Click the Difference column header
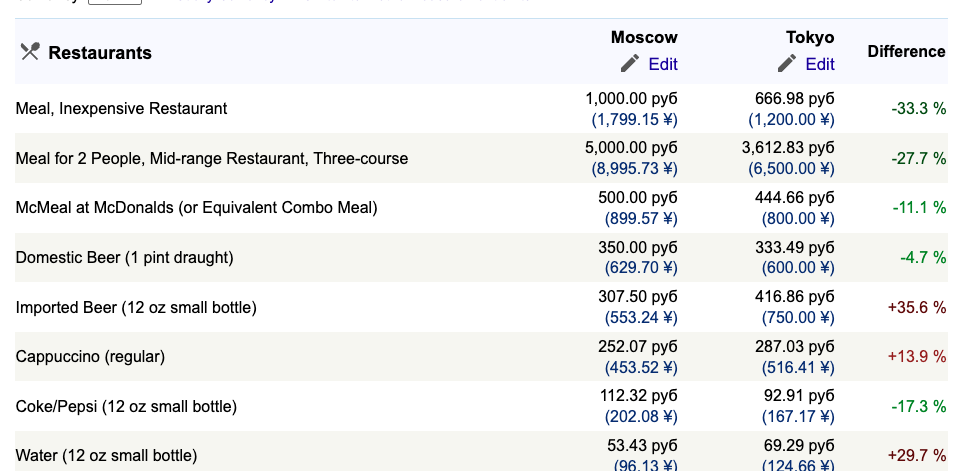969x471 pixels. tap(907, 51)
